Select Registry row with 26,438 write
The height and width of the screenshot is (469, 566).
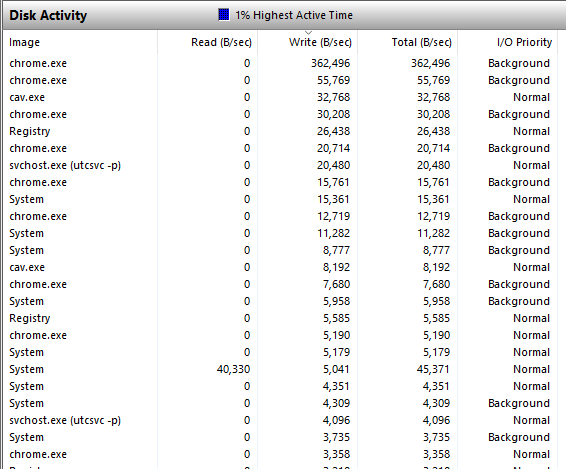280,131
